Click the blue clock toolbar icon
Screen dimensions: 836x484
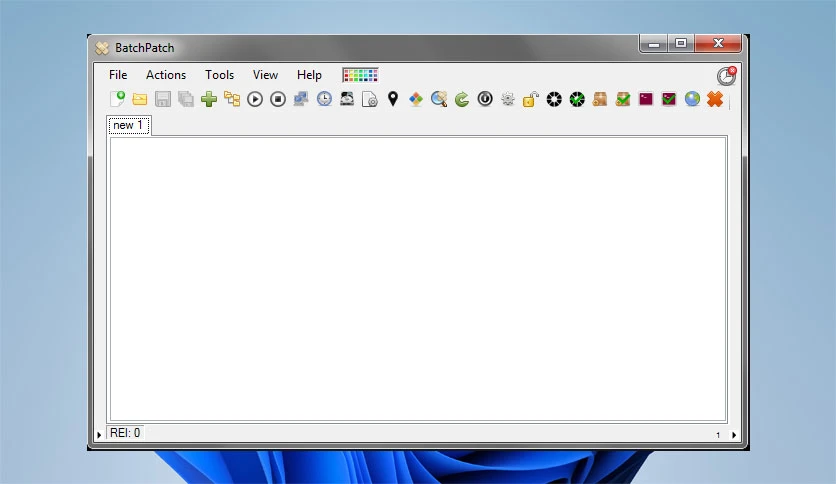pyautogui.click(x=324, y=99)
